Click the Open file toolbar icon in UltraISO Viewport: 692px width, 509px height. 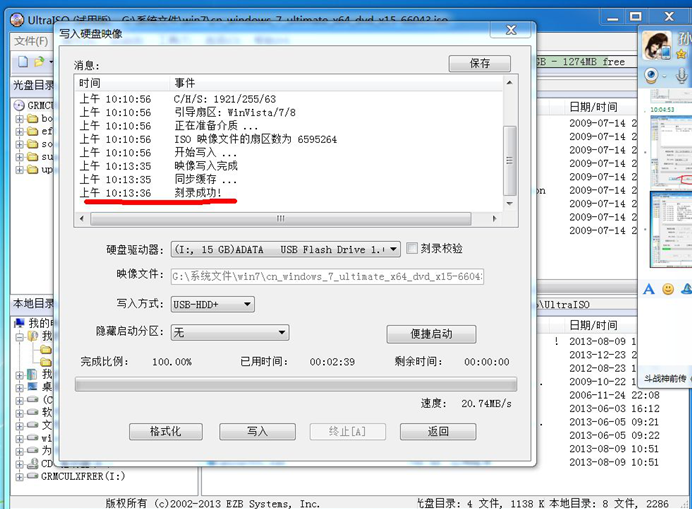39,62
